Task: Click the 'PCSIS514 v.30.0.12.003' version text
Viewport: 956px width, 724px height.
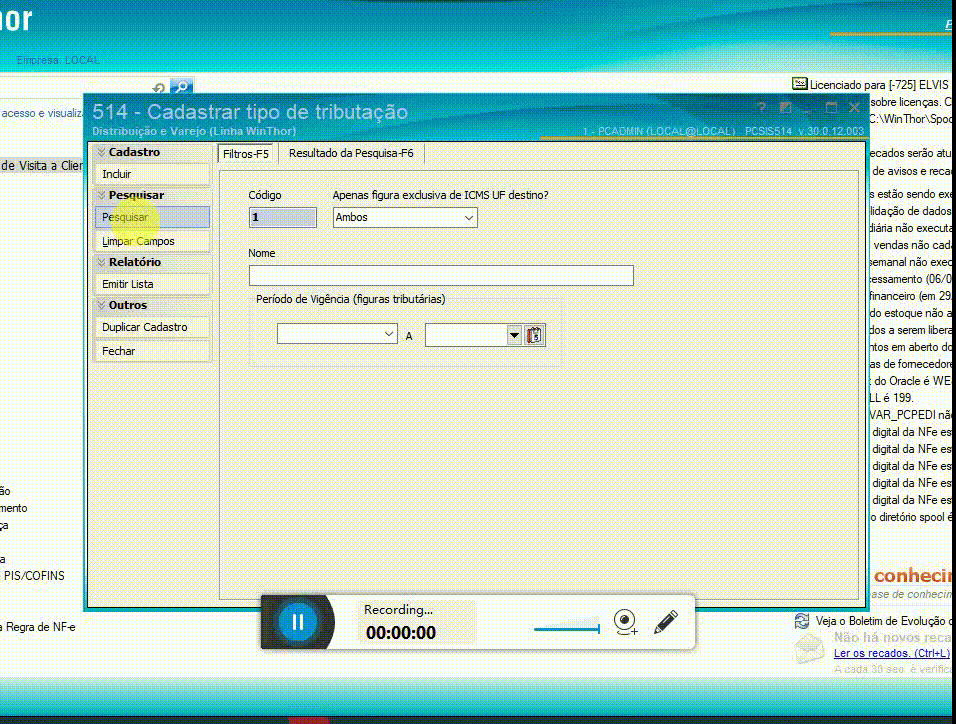Action: click(804, 131)
